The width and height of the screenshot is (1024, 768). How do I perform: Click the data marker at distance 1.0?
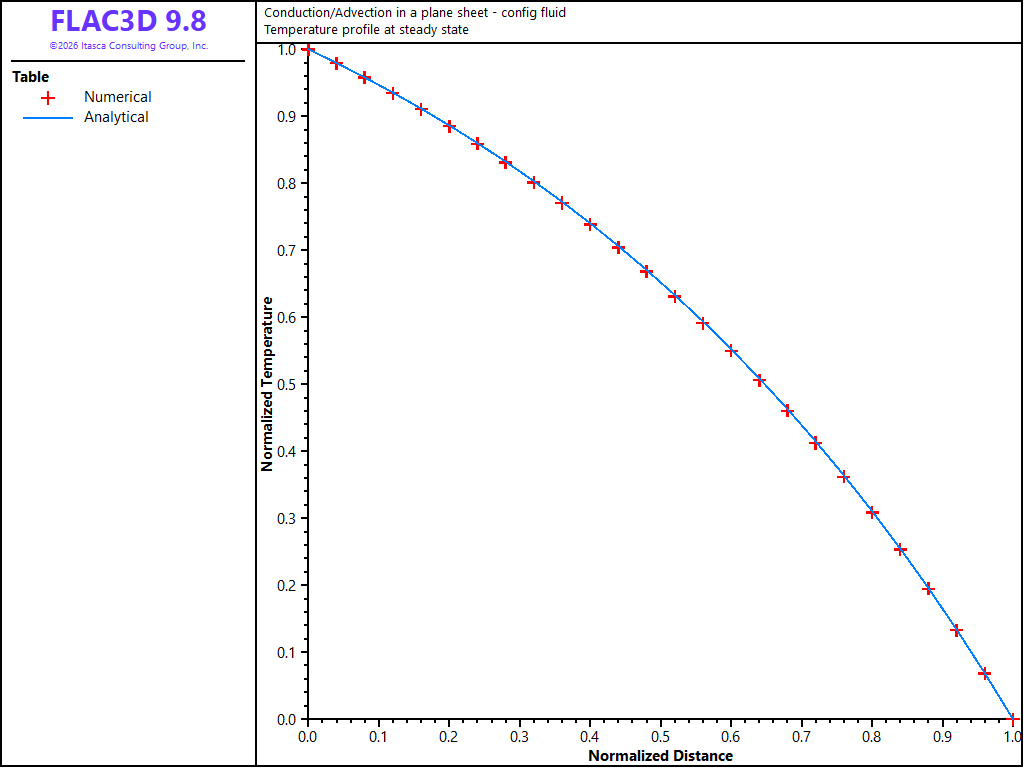click(x=1013, y=719)
